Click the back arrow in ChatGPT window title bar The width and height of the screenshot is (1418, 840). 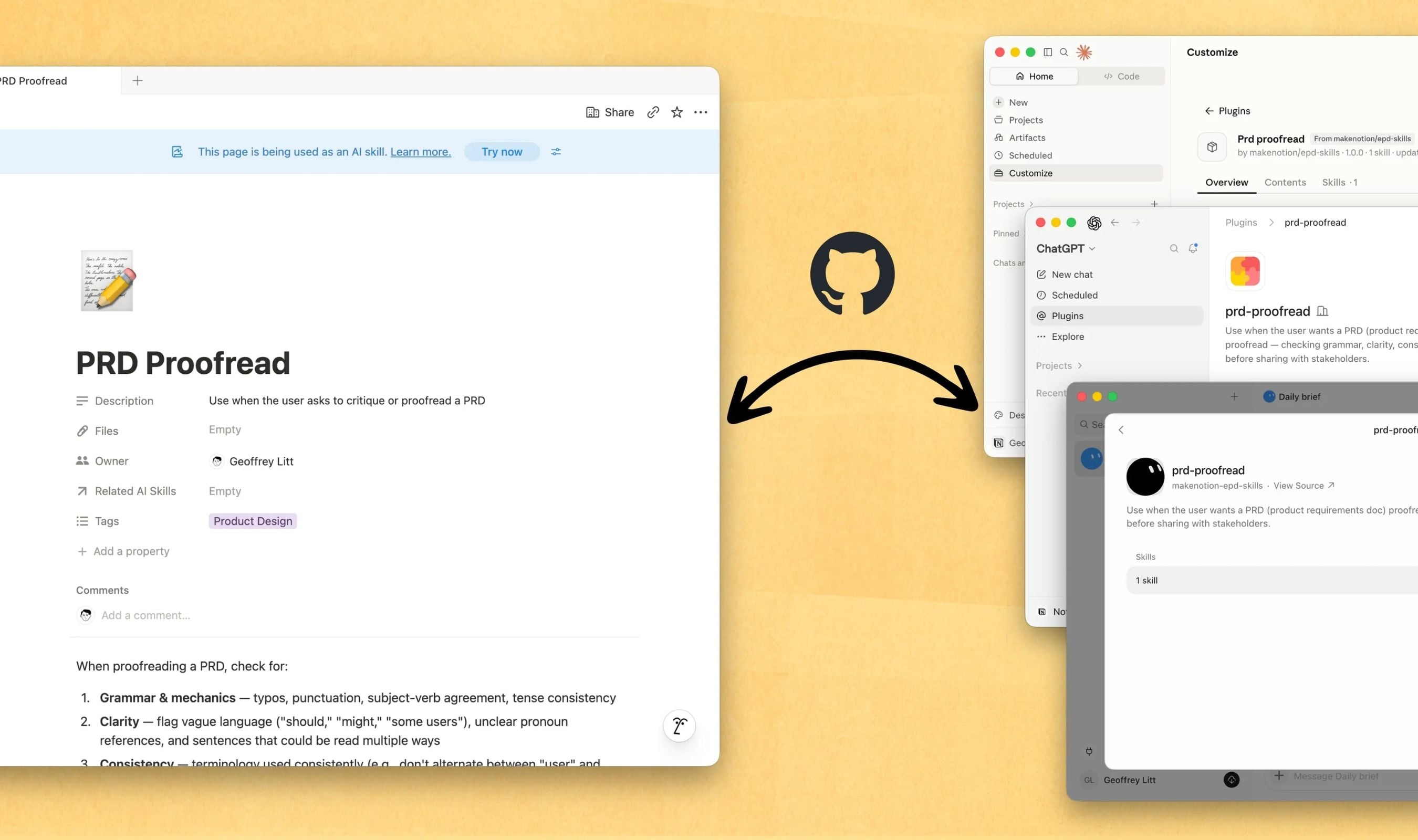1114,223
